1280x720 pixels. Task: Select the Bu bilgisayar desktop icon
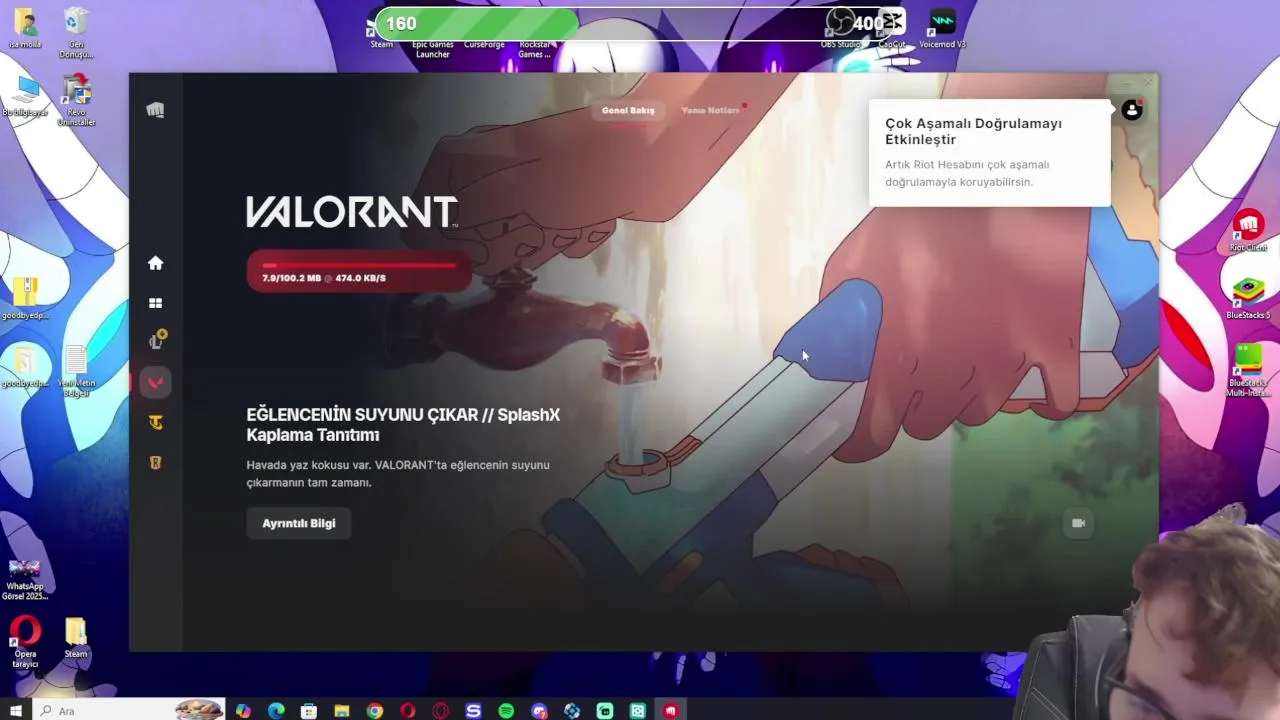25,97
